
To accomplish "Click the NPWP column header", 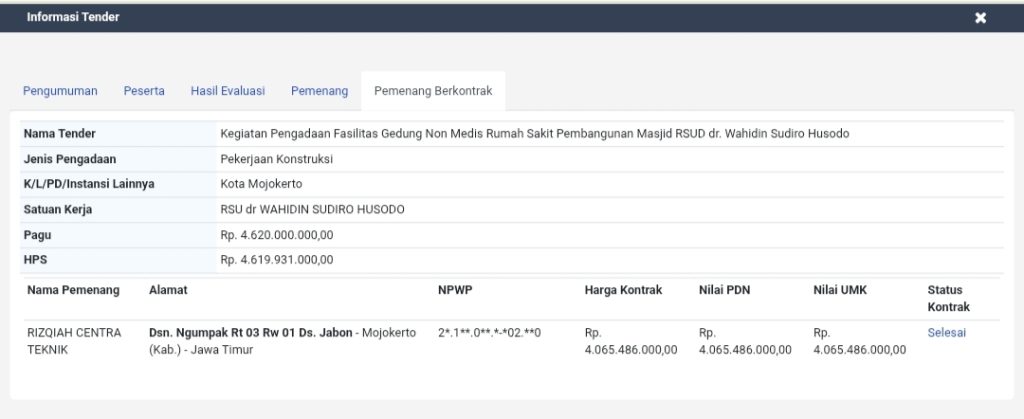I will [x=454, y=290].
